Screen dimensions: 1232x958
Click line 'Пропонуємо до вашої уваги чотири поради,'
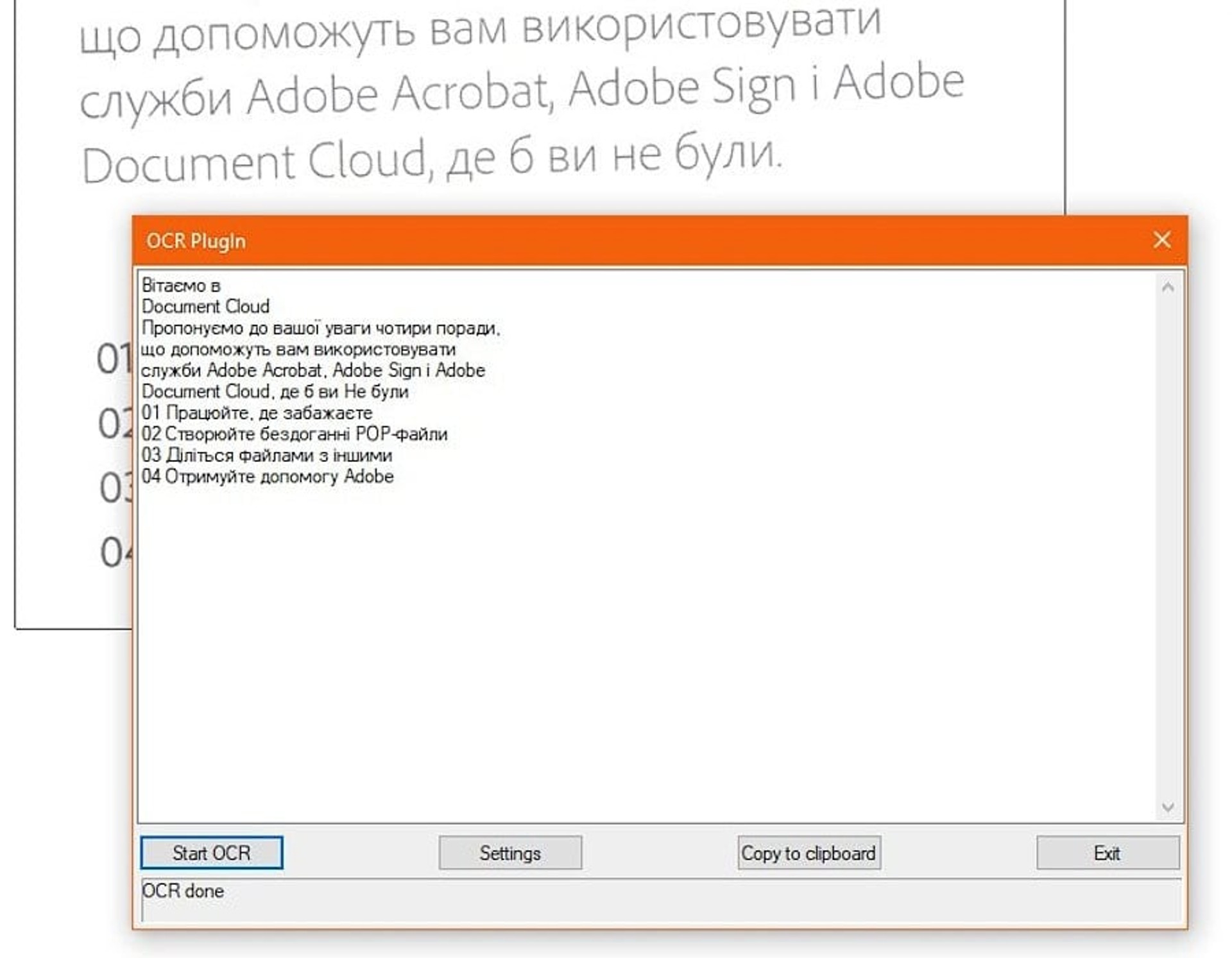tap(321, 328)
